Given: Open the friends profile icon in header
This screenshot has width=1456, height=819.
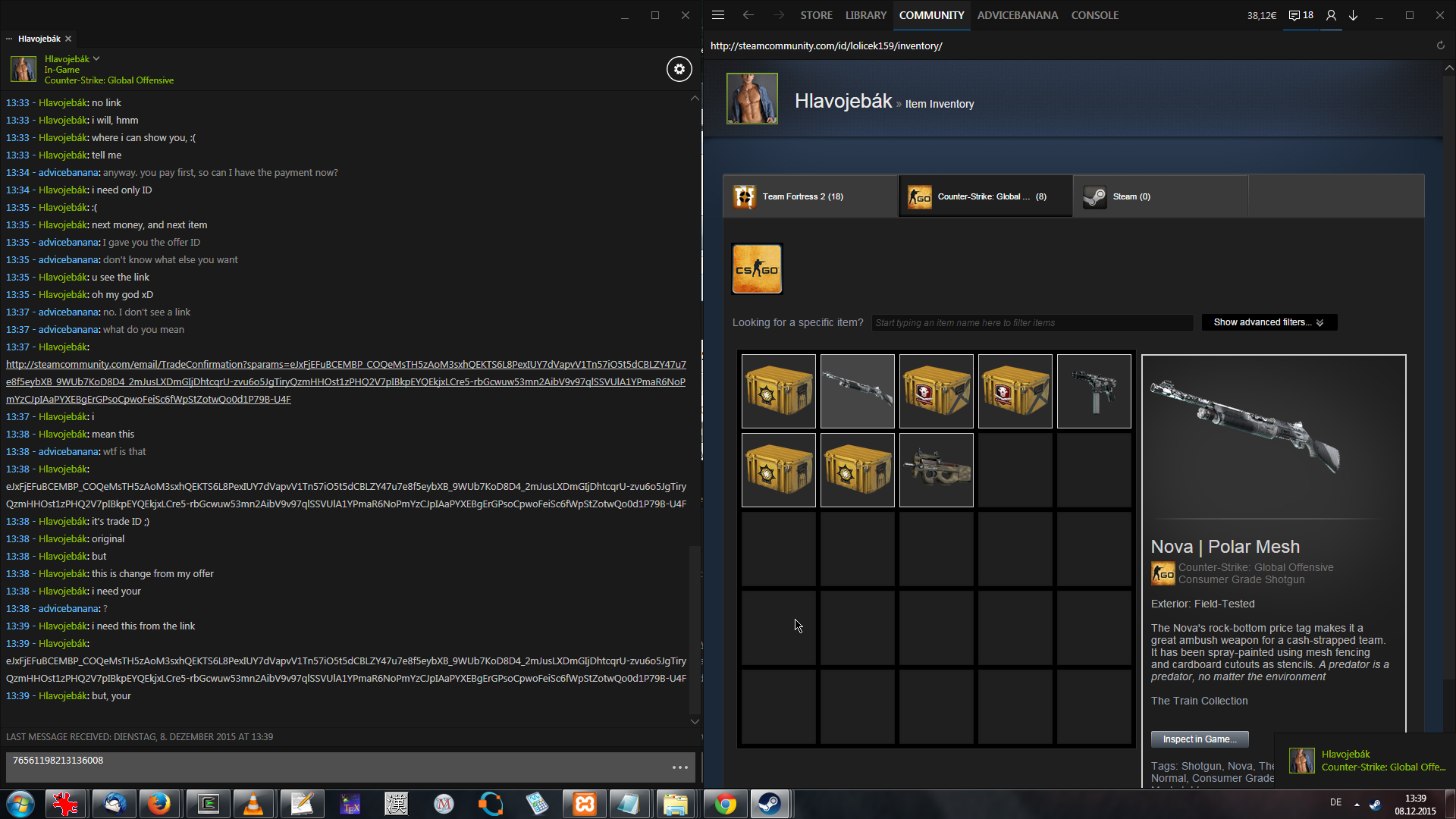Looking at the screenshot, I should click(1331, 15).
